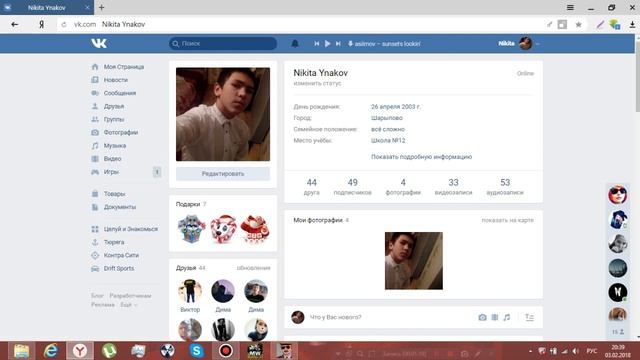Click Показать подробную информацию
The image size is (640, 360).
421,157
